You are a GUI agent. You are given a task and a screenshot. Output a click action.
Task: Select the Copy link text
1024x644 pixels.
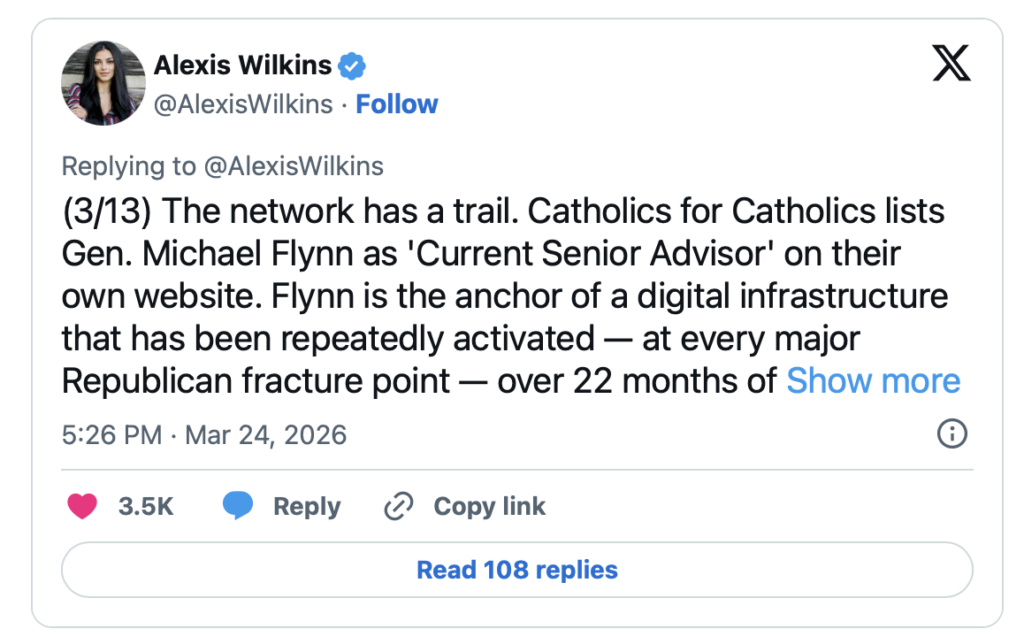(x=489, y=507)
